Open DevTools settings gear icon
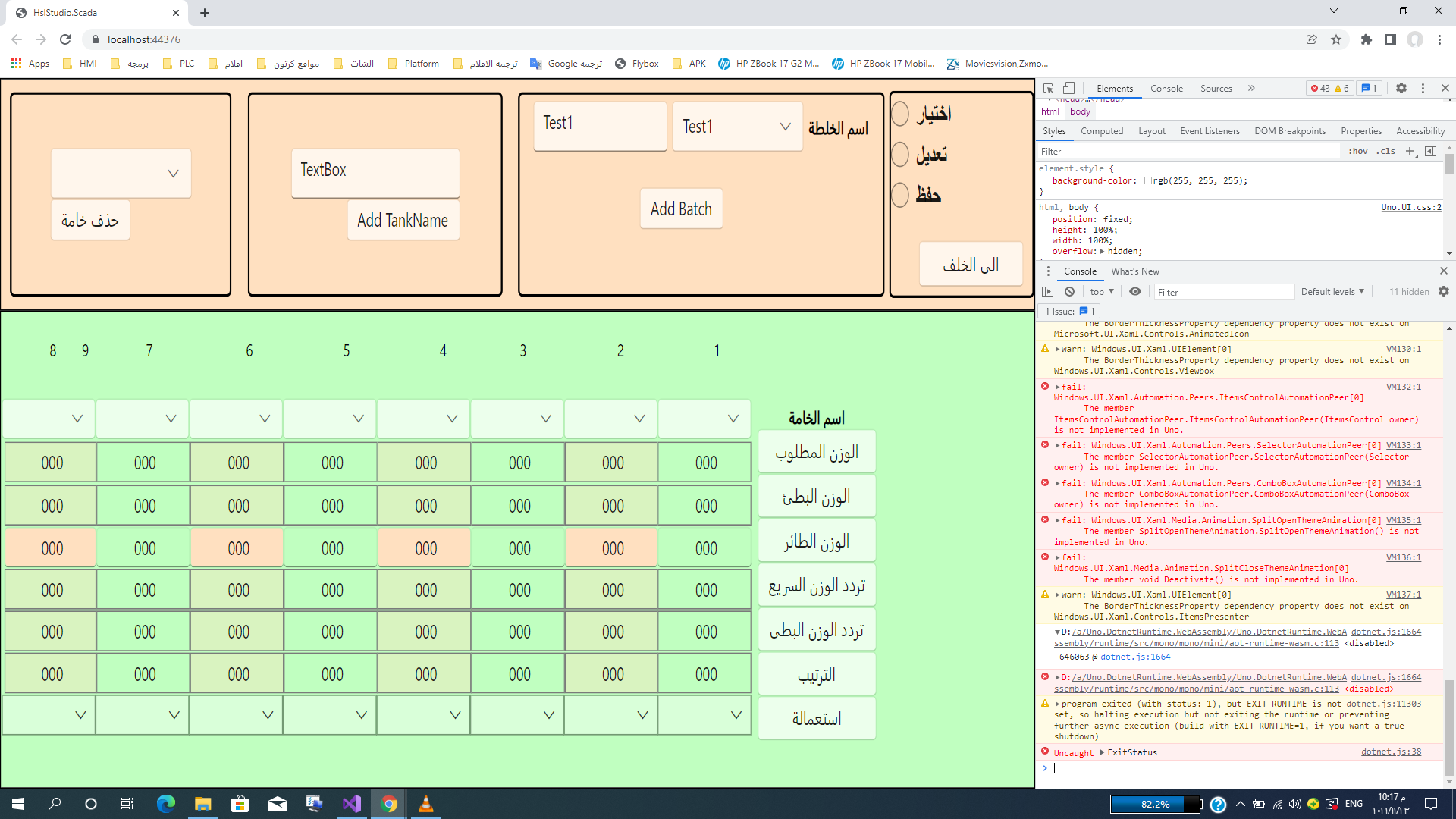 (x=1401, y=88)
